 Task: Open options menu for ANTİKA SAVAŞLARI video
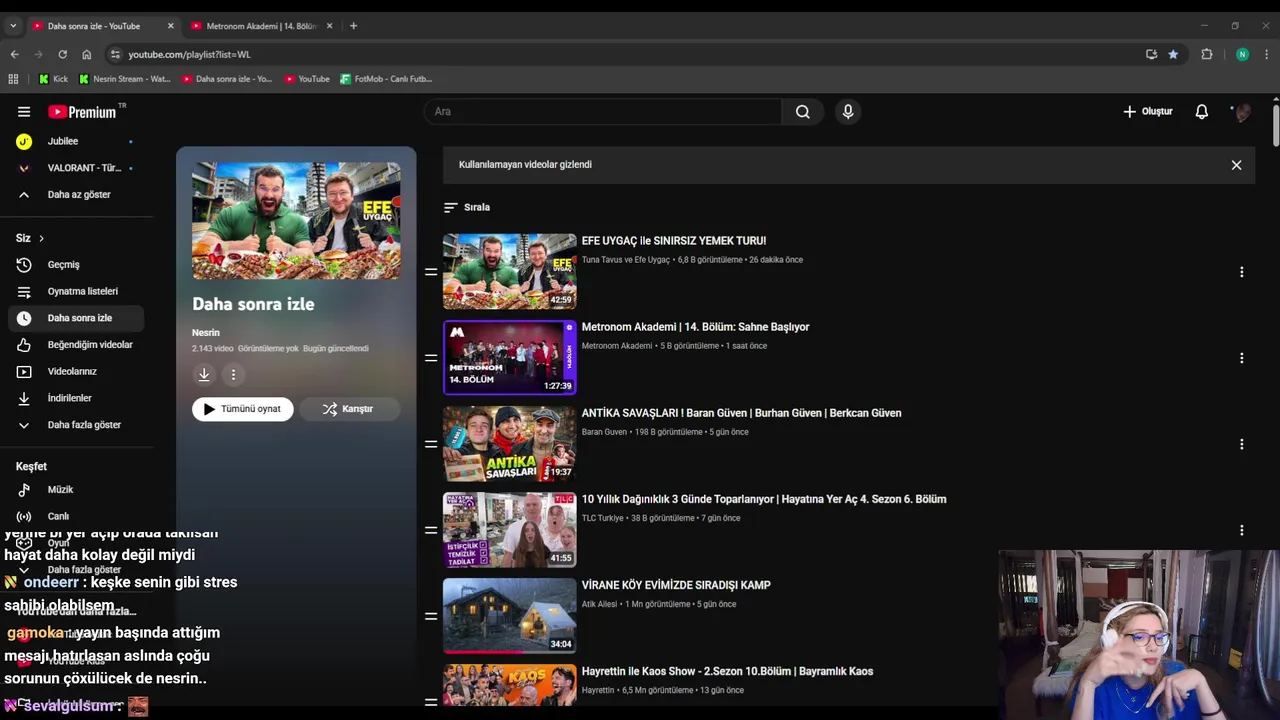tap(1241, 444)
